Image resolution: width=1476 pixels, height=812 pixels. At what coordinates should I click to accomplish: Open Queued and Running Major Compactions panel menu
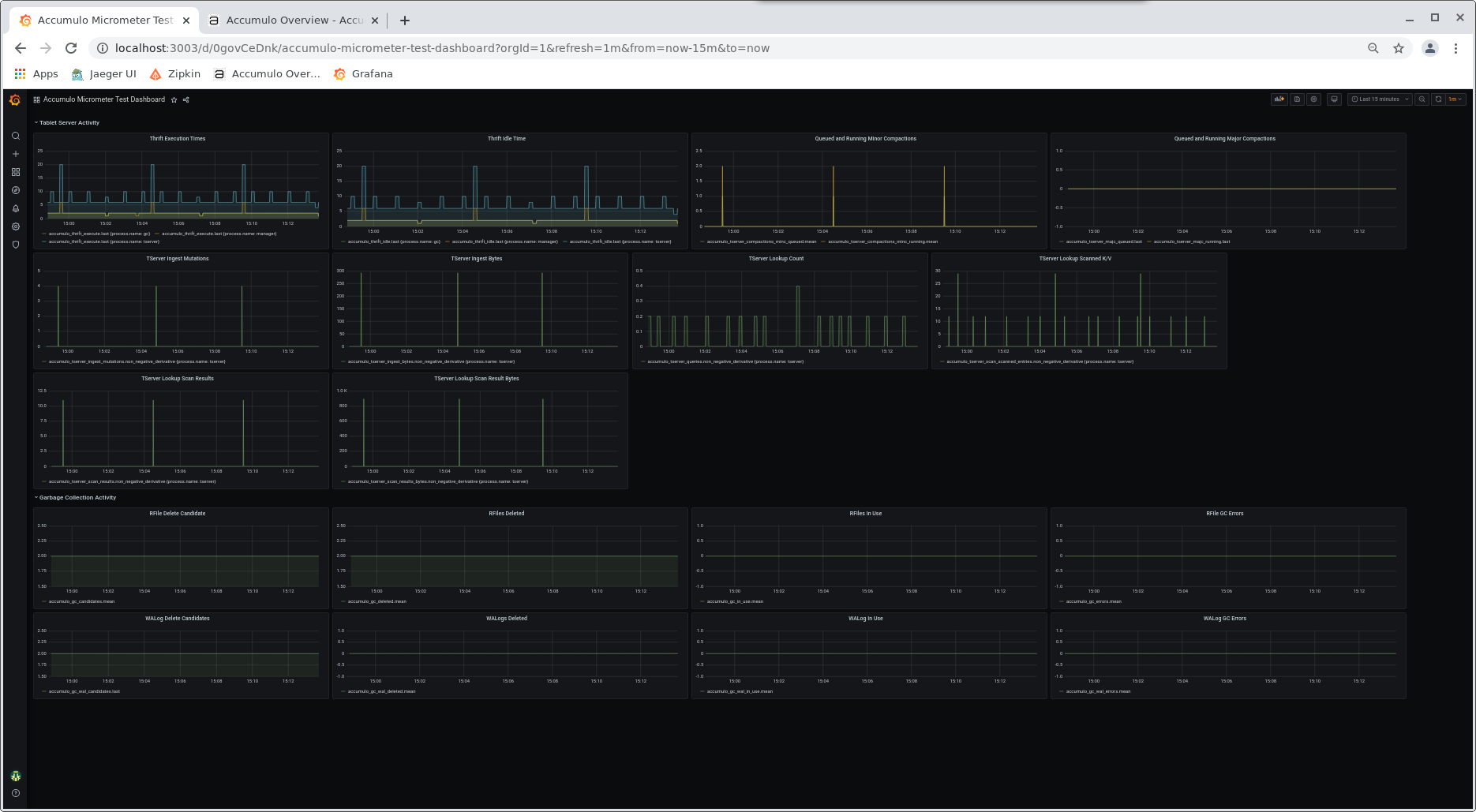coord(1225,139)
